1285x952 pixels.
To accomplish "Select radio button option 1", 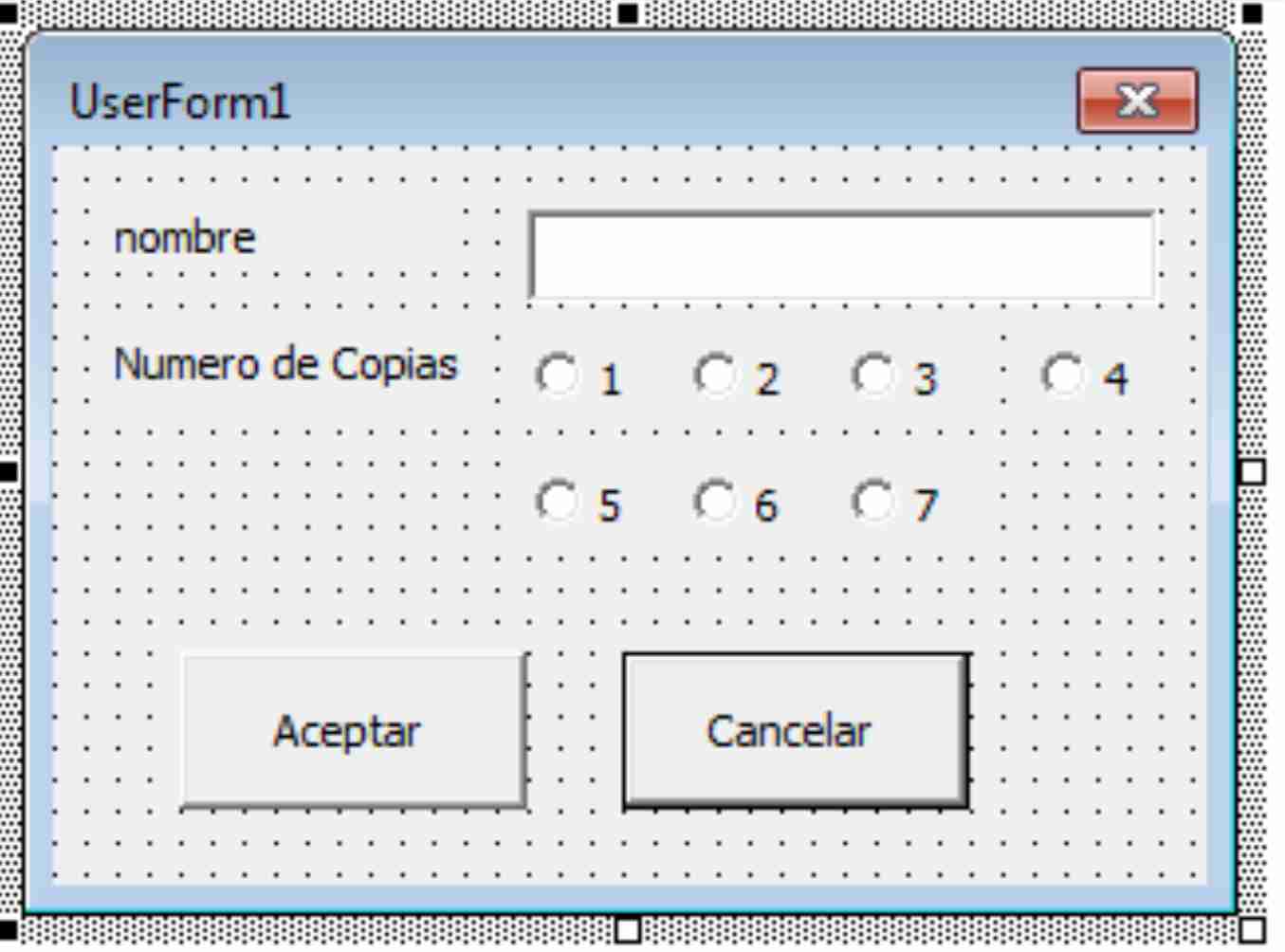I will click(557, 375).
